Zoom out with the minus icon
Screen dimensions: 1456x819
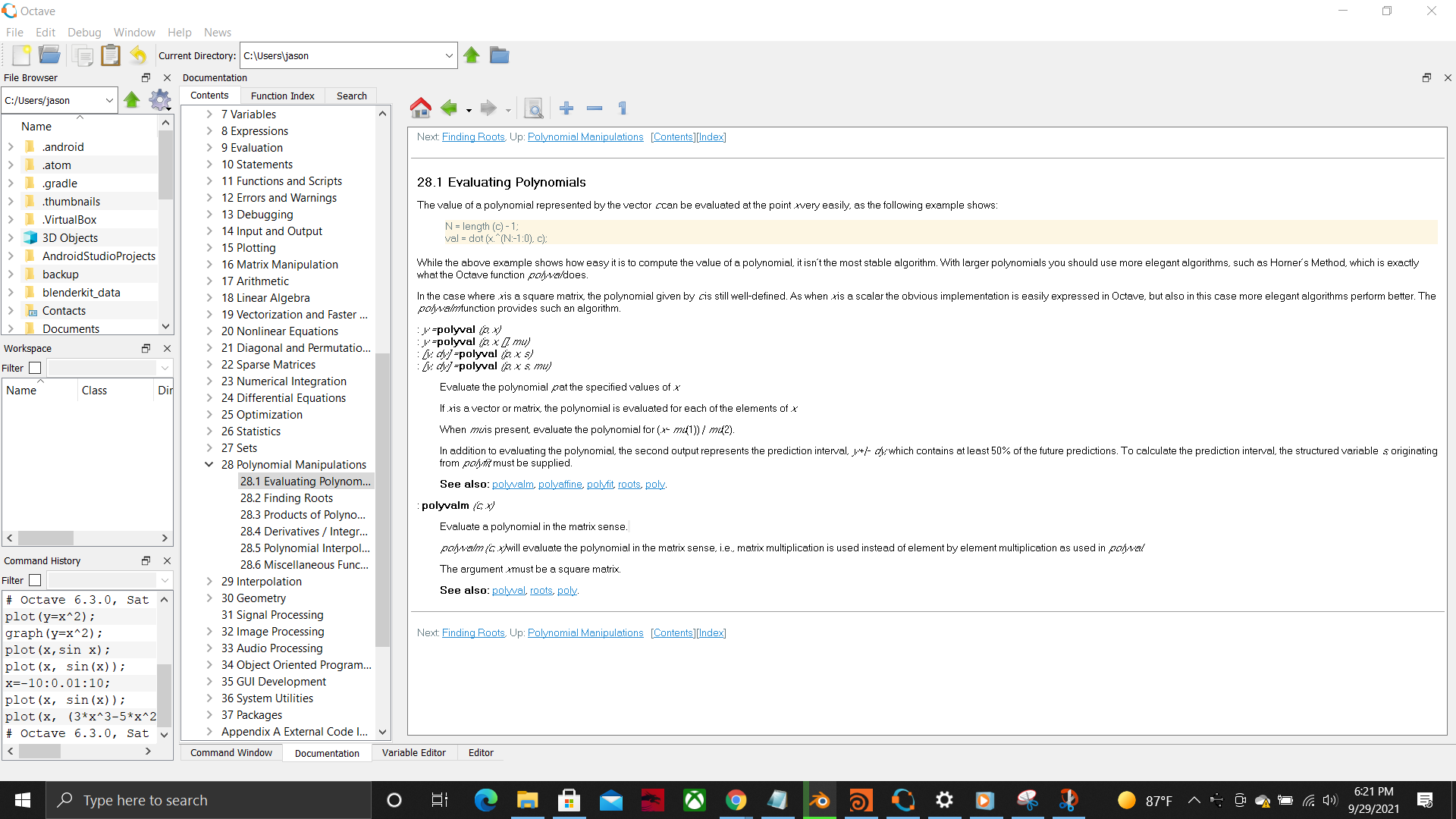coord(595,108)
